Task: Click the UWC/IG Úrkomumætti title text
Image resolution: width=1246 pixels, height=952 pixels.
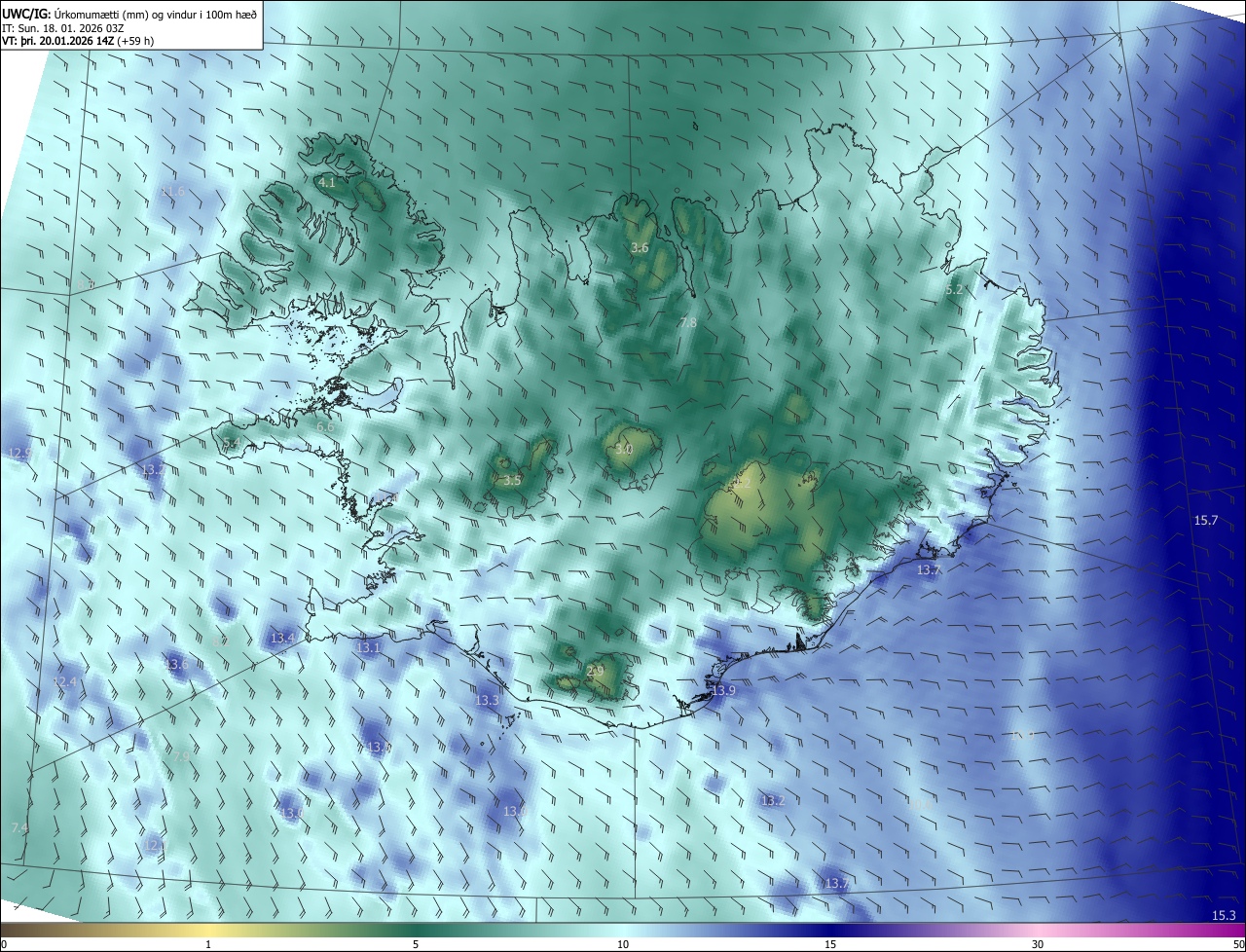Action: pyautogui.click(x=129, y=14)
